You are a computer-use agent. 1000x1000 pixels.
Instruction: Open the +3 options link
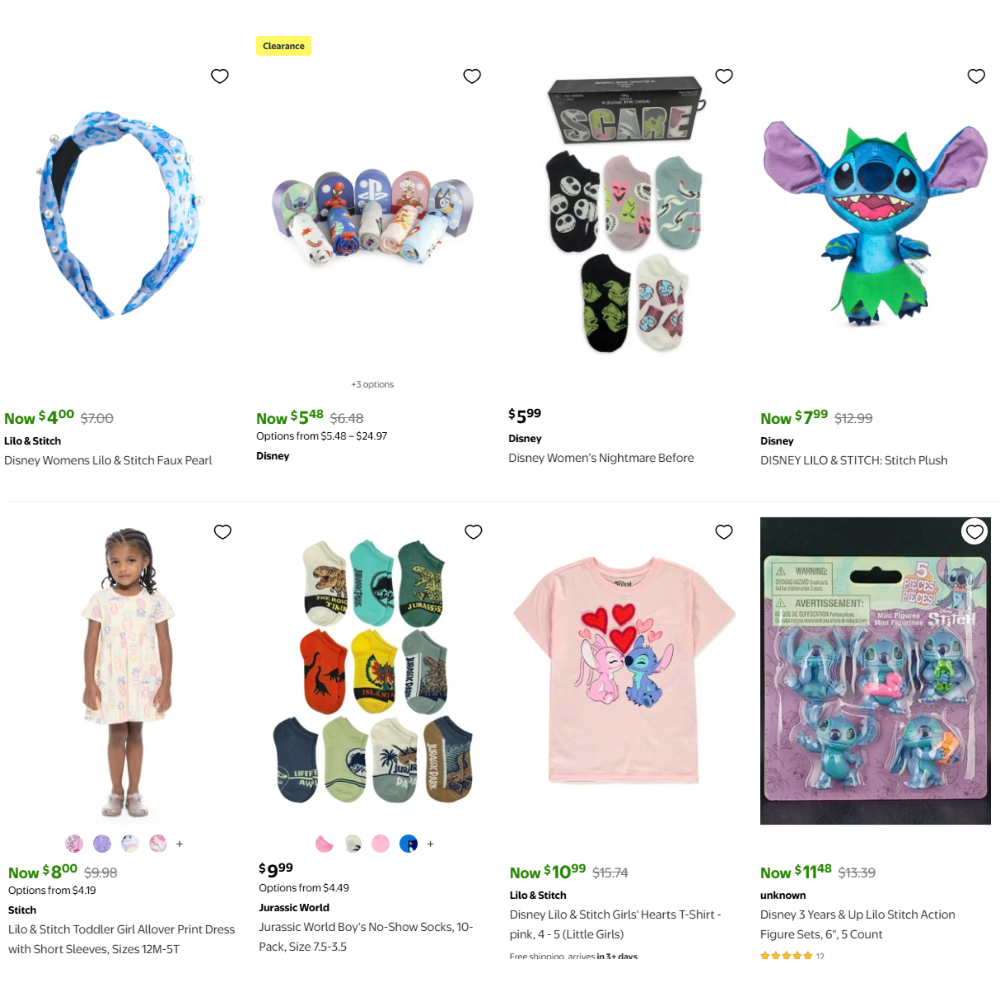(372, 384)
